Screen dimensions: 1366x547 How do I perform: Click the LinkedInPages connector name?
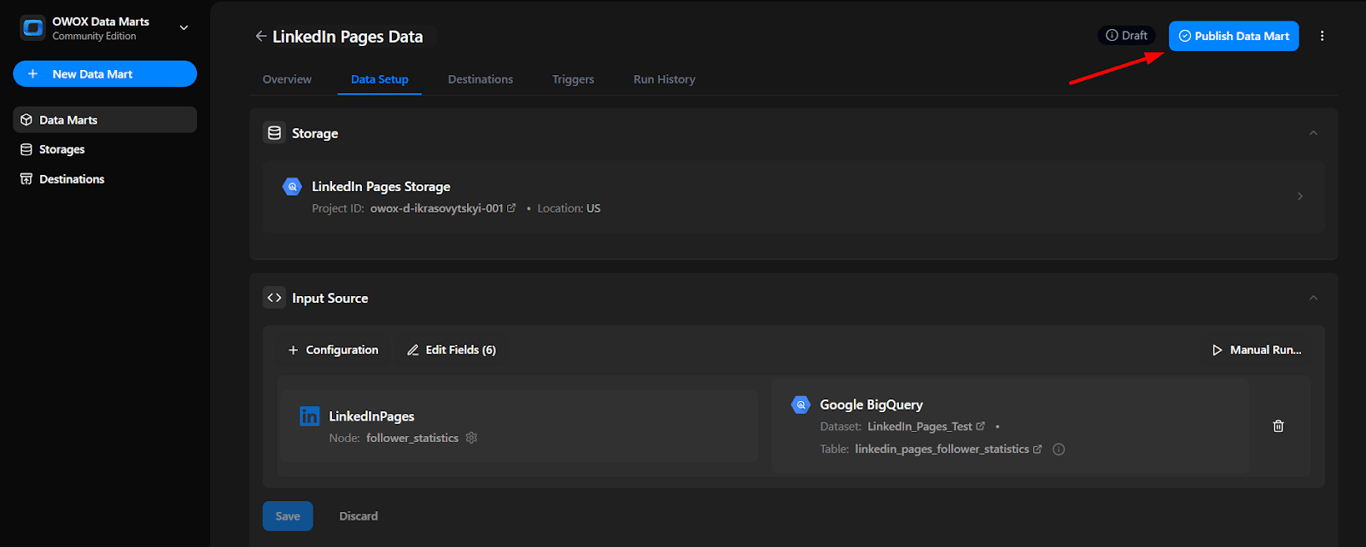371,416
